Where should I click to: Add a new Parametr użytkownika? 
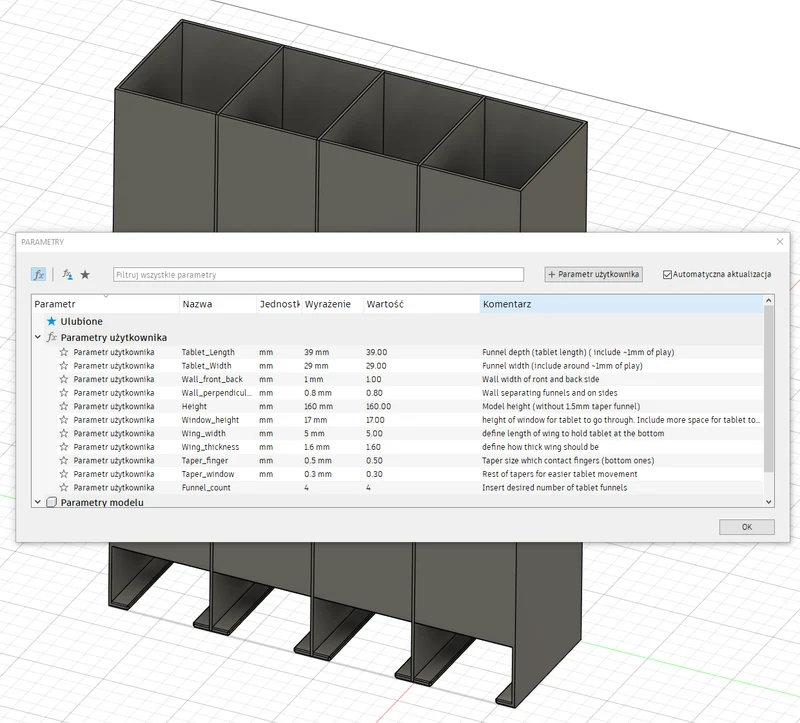pyautogui.click(x=593, y=275)
